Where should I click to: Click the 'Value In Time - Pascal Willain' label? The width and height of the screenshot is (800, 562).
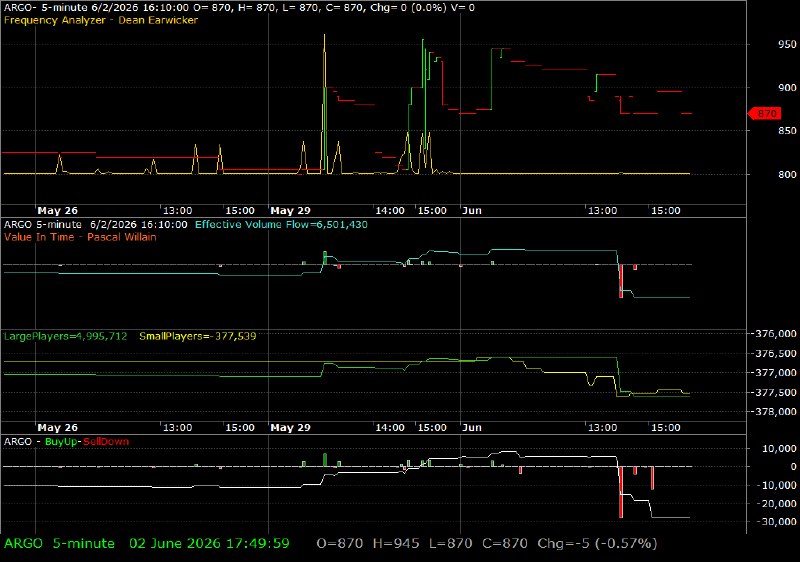(80, 237)
